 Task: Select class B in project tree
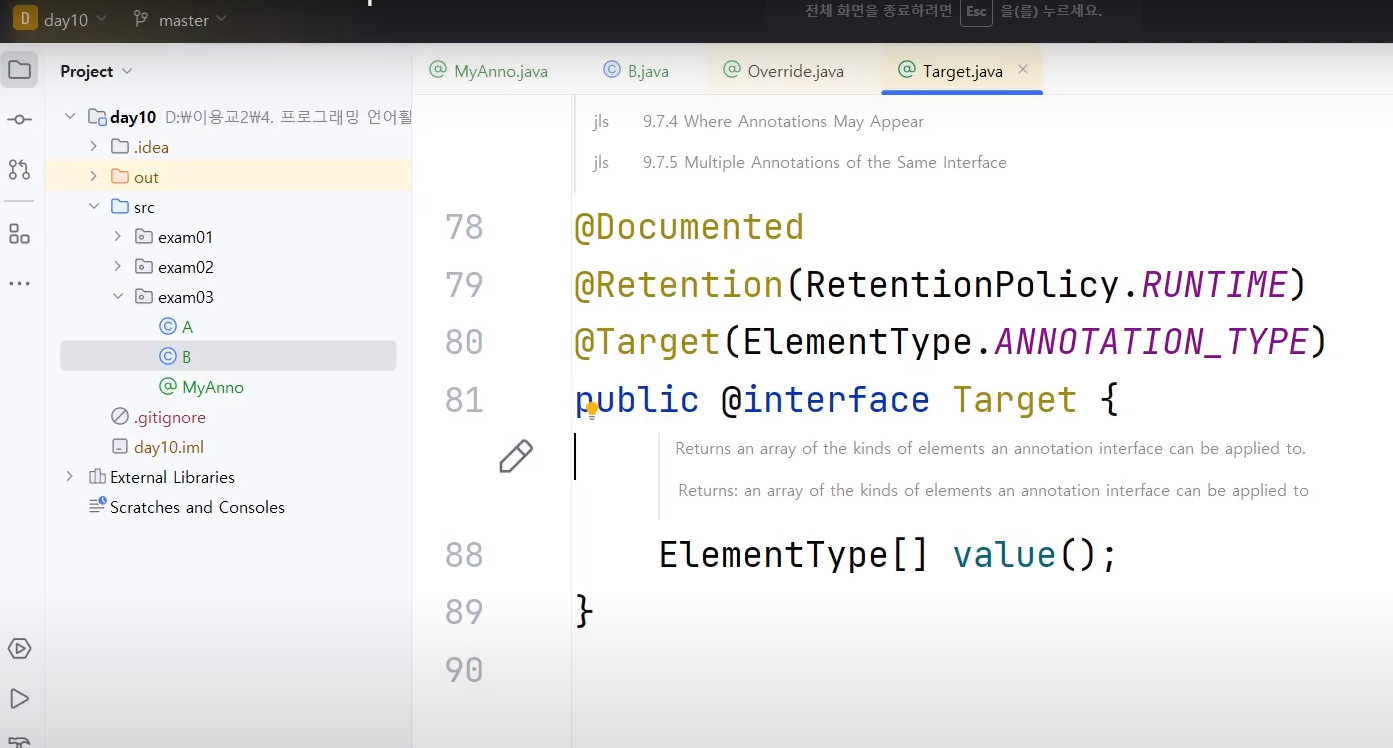(228, 356)
